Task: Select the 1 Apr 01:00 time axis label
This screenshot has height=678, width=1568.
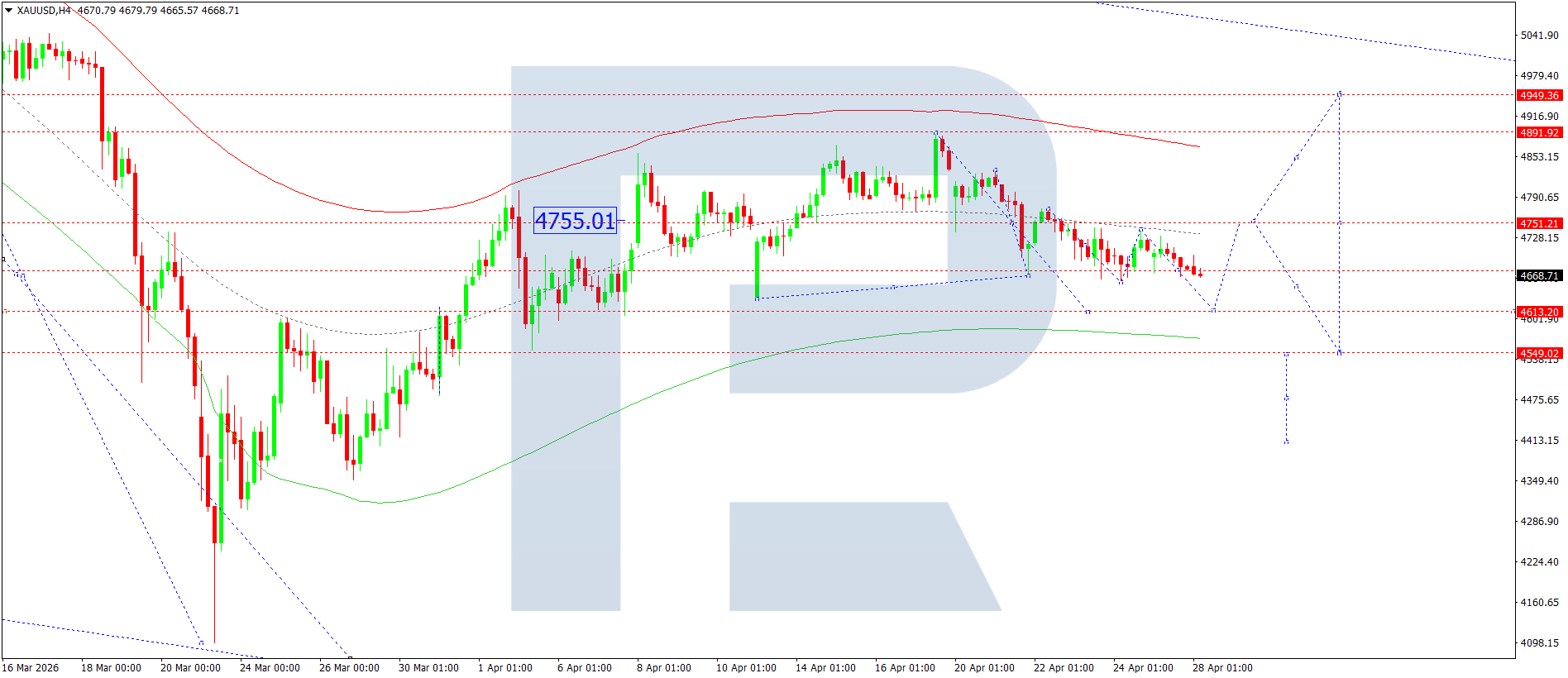Action: pos(504,668)
